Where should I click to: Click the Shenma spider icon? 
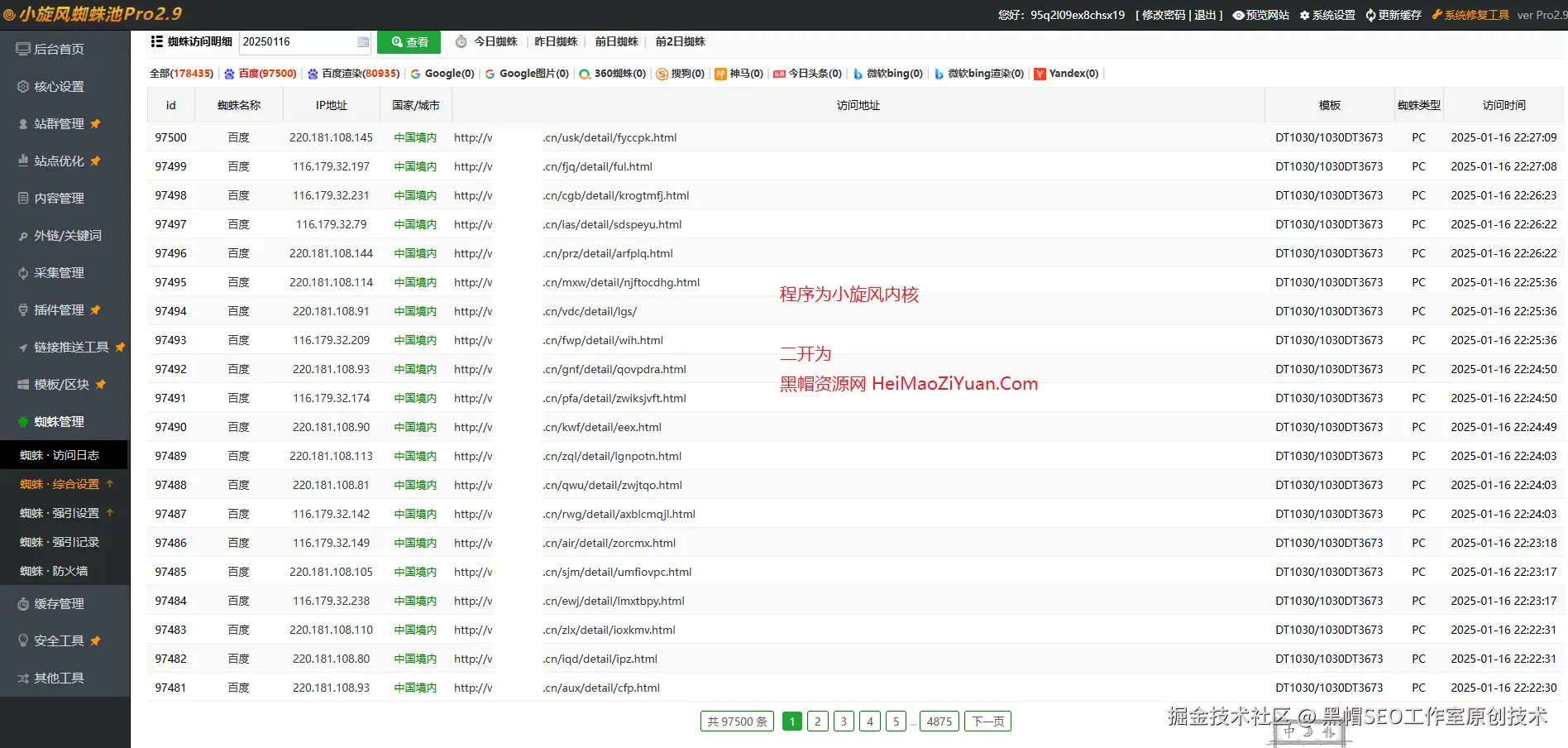(x=720, y=74)
